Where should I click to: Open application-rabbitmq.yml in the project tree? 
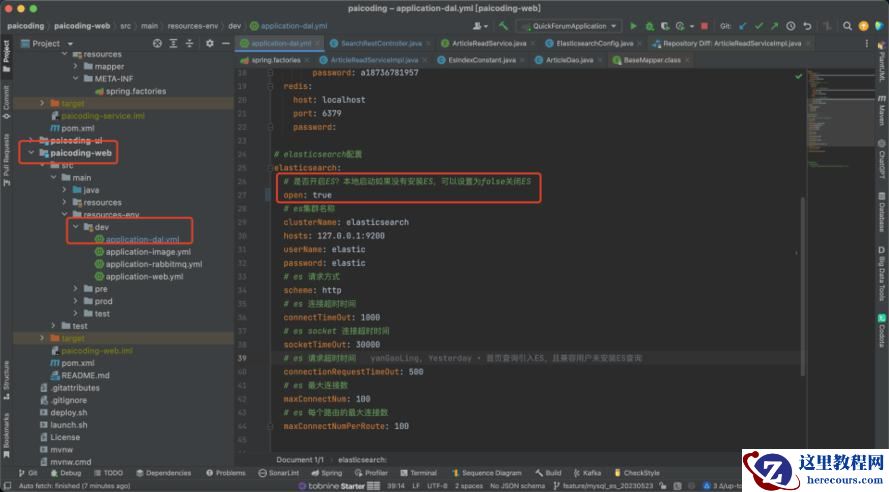click(x=153, y=264)
